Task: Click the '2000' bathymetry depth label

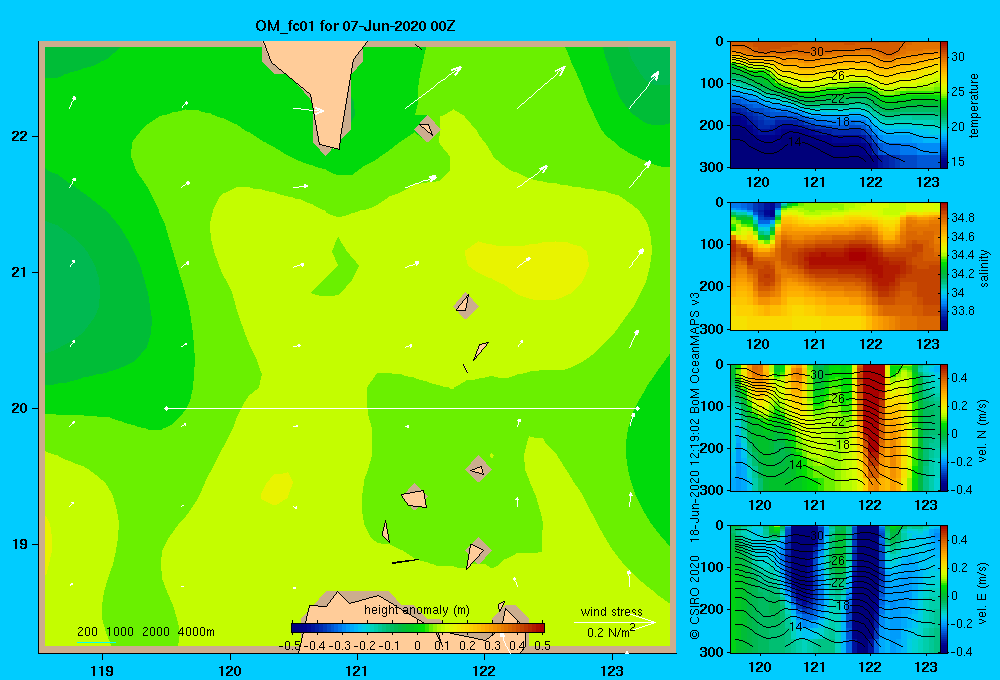Action: click(156, 632)
